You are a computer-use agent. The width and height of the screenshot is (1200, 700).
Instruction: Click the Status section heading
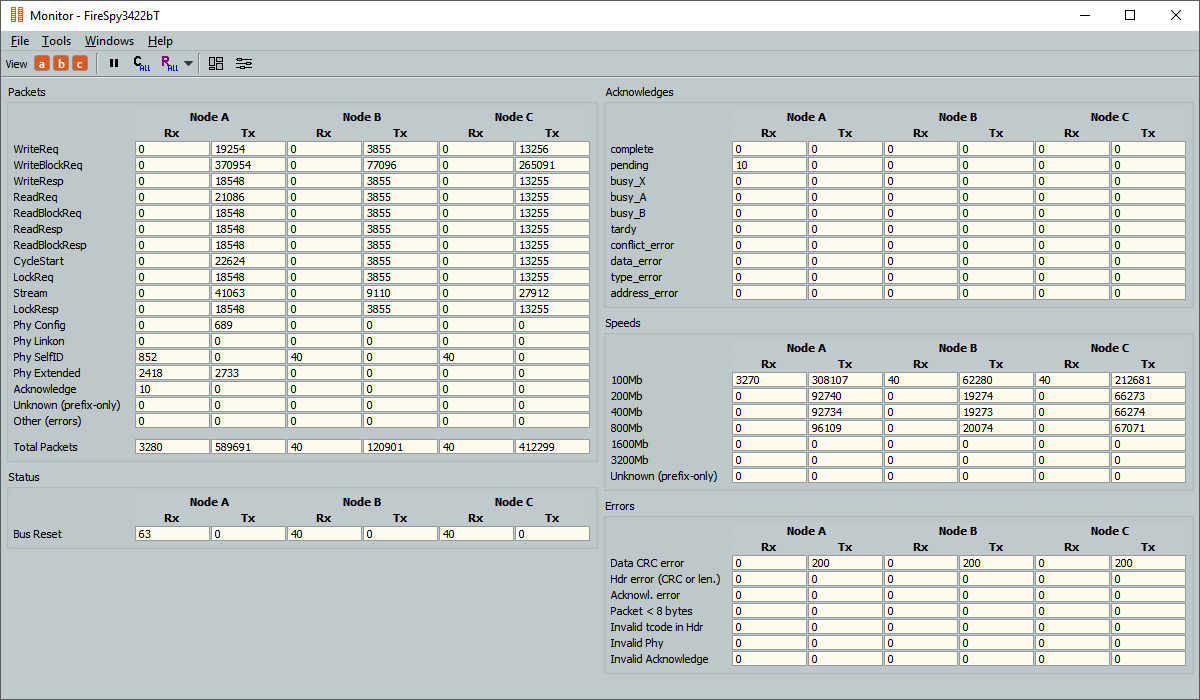coord(24,477)
